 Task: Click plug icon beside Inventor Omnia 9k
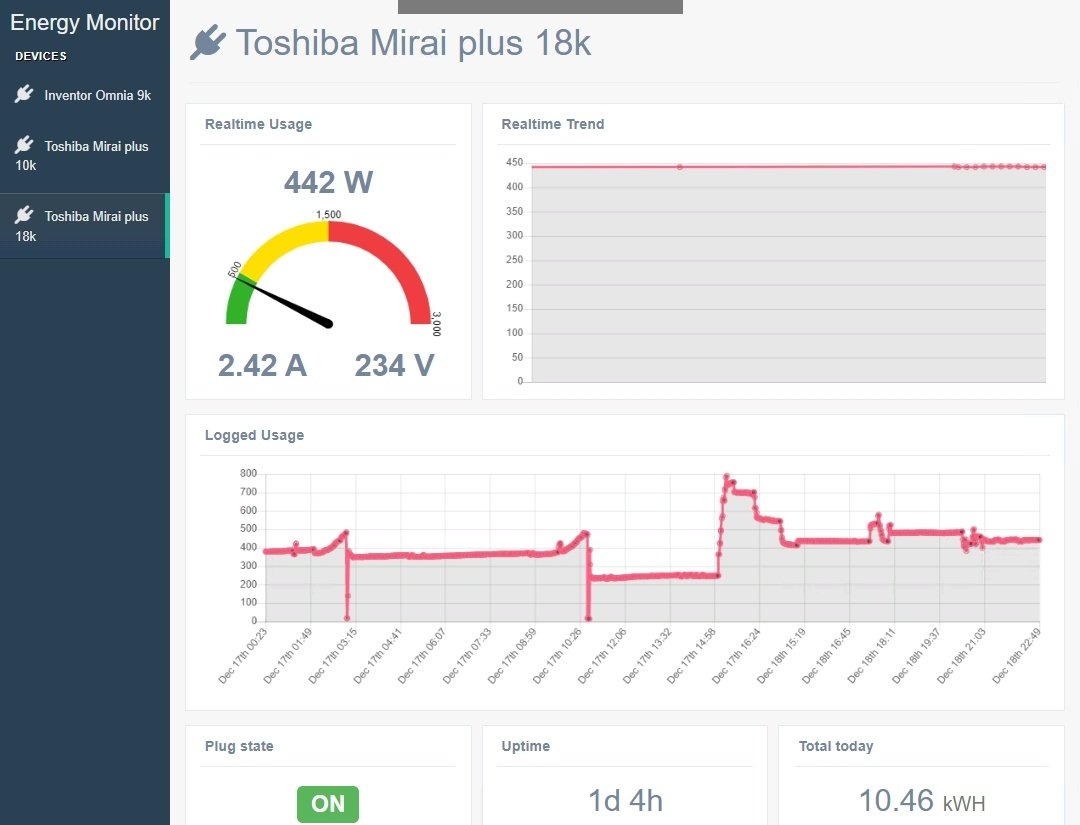tap(24, 94)
